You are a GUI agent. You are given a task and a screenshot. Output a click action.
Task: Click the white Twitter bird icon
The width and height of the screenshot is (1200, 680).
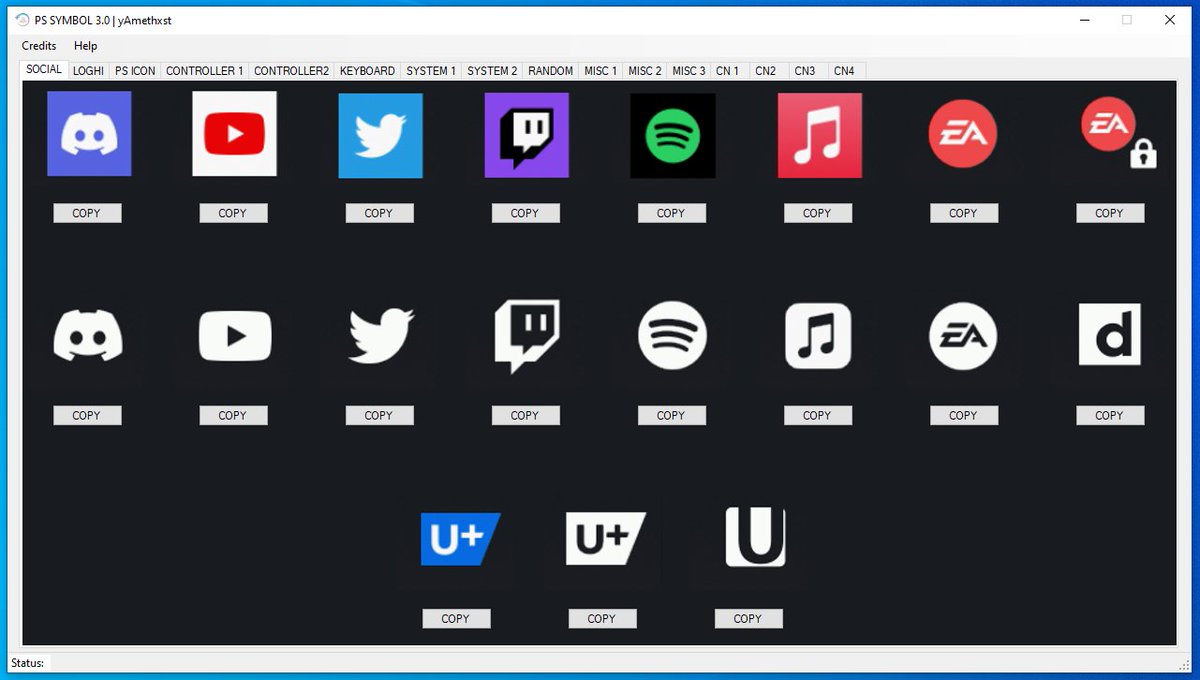(x=381, y=336)
